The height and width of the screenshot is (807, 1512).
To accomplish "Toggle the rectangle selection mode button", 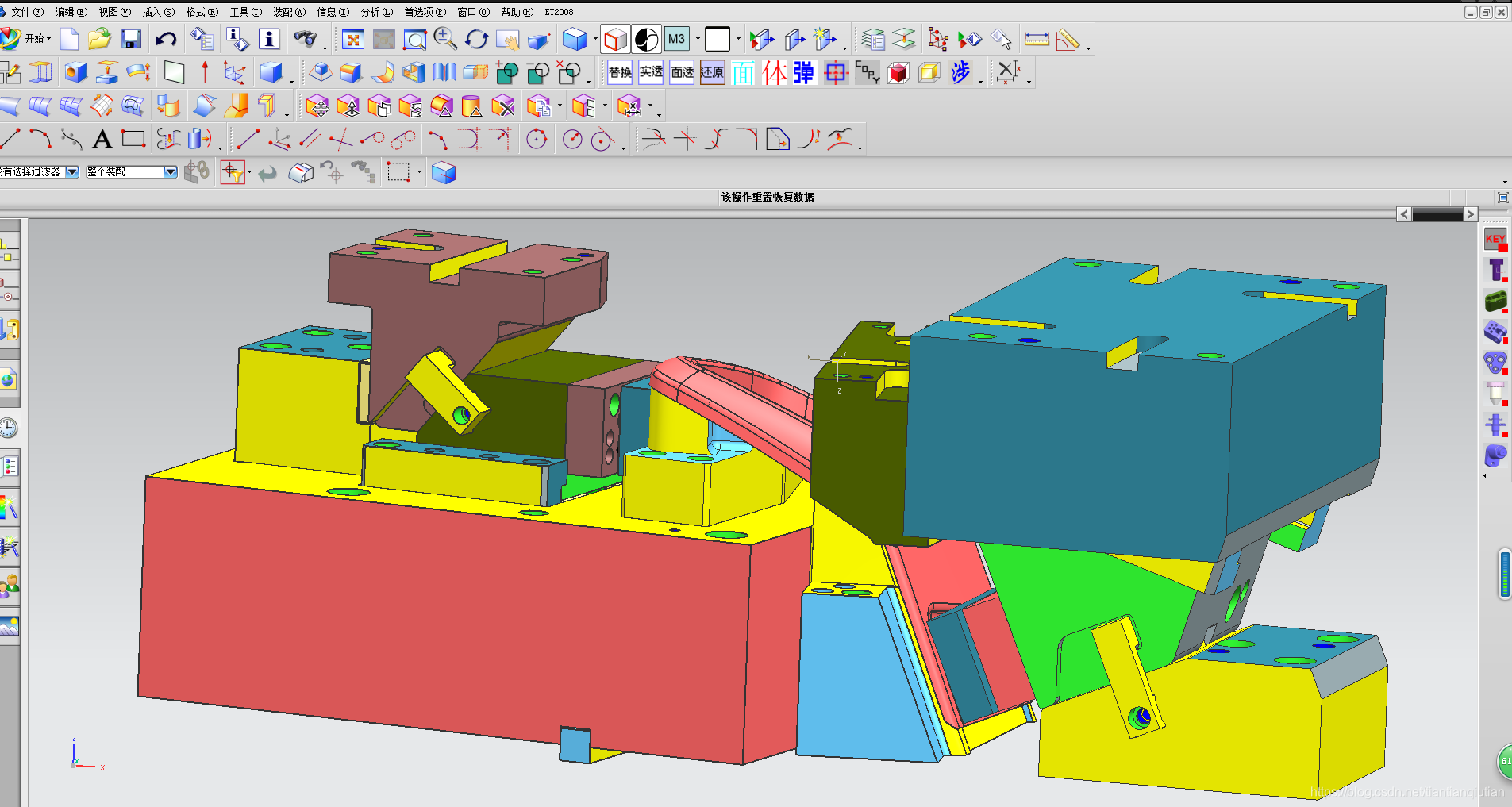I will click(398, 172).
